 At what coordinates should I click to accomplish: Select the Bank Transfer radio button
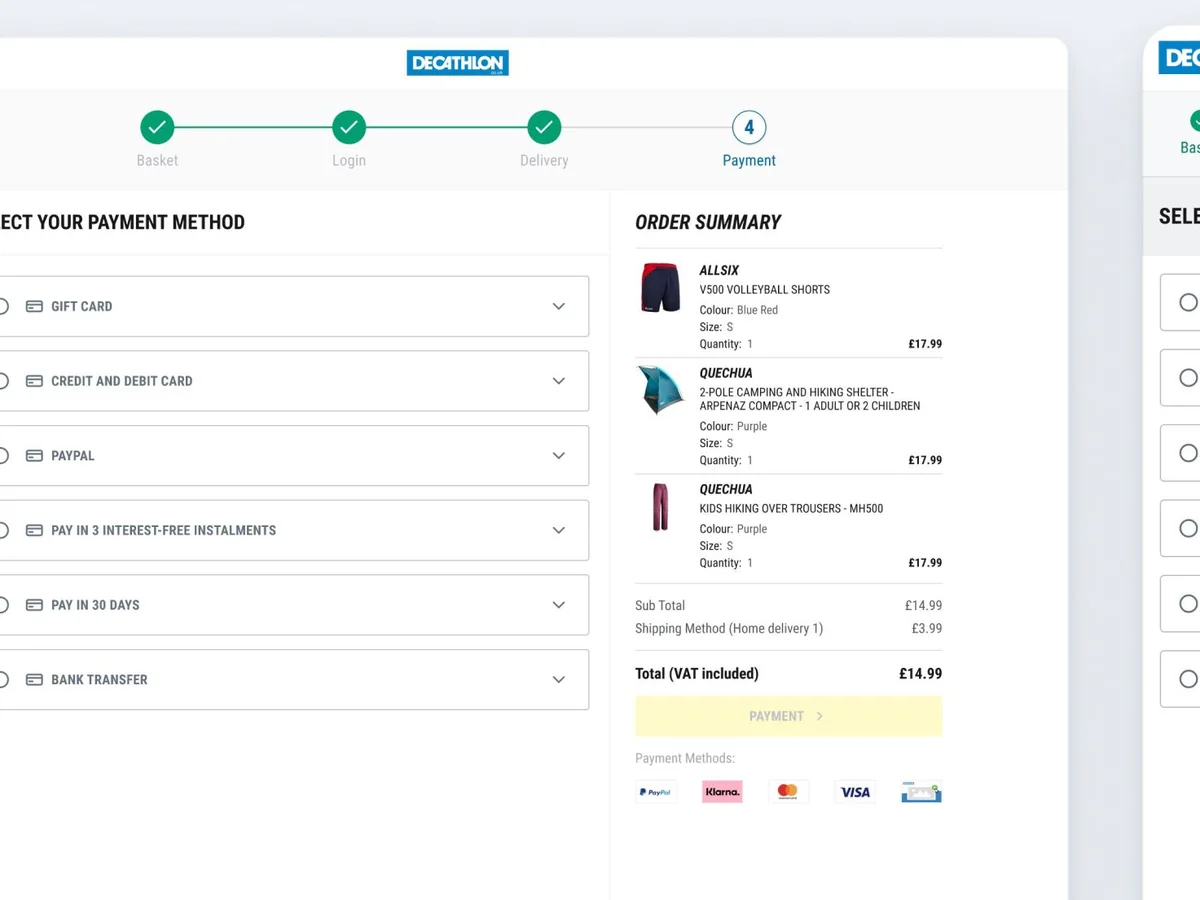pos(2,680)
